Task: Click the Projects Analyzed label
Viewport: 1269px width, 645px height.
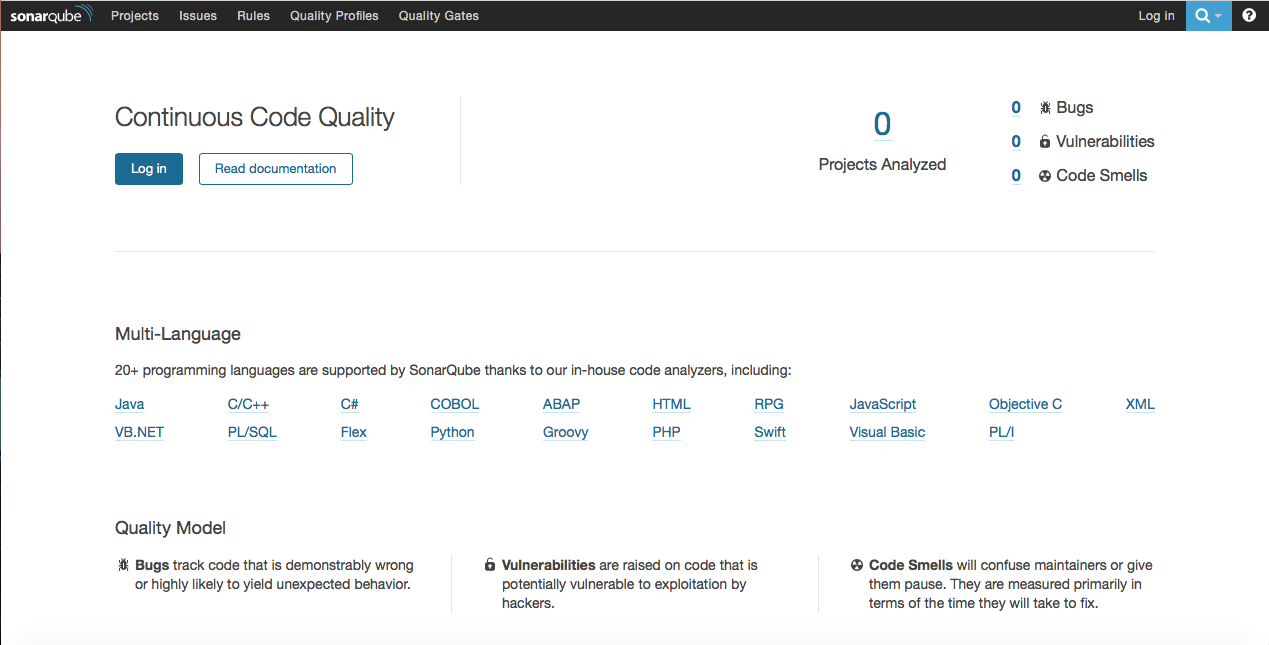Action: [882, 165]
